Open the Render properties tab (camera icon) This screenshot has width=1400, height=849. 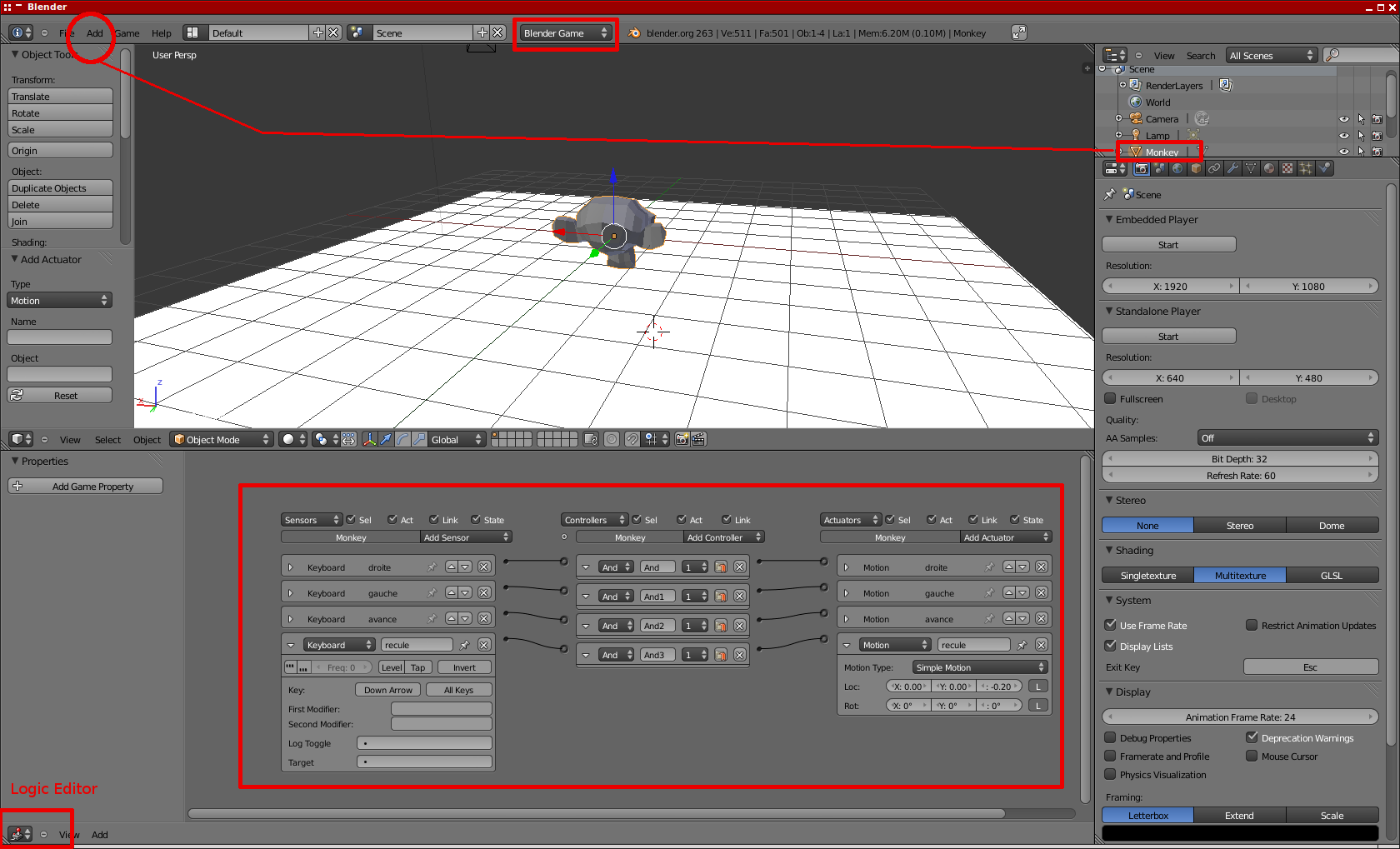coord(1142,168)
